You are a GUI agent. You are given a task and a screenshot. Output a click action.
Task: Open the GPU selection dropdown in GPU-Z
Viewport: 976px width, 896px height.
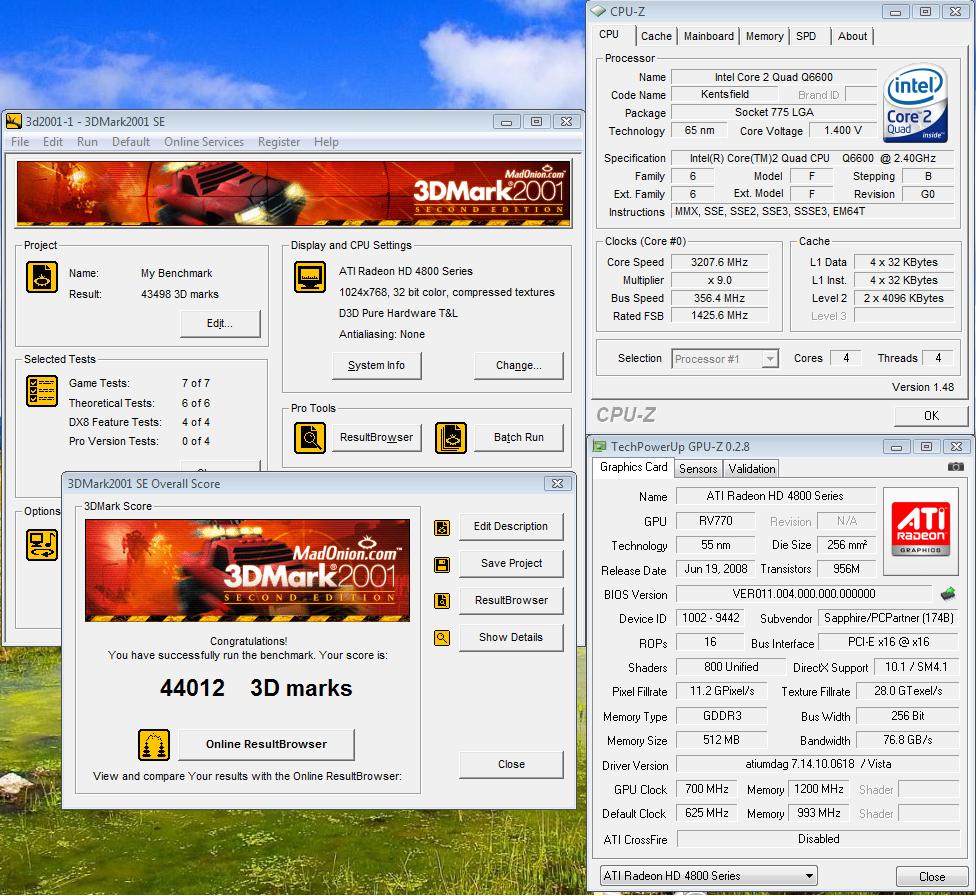pyautogui.click(x=708, y=875)
